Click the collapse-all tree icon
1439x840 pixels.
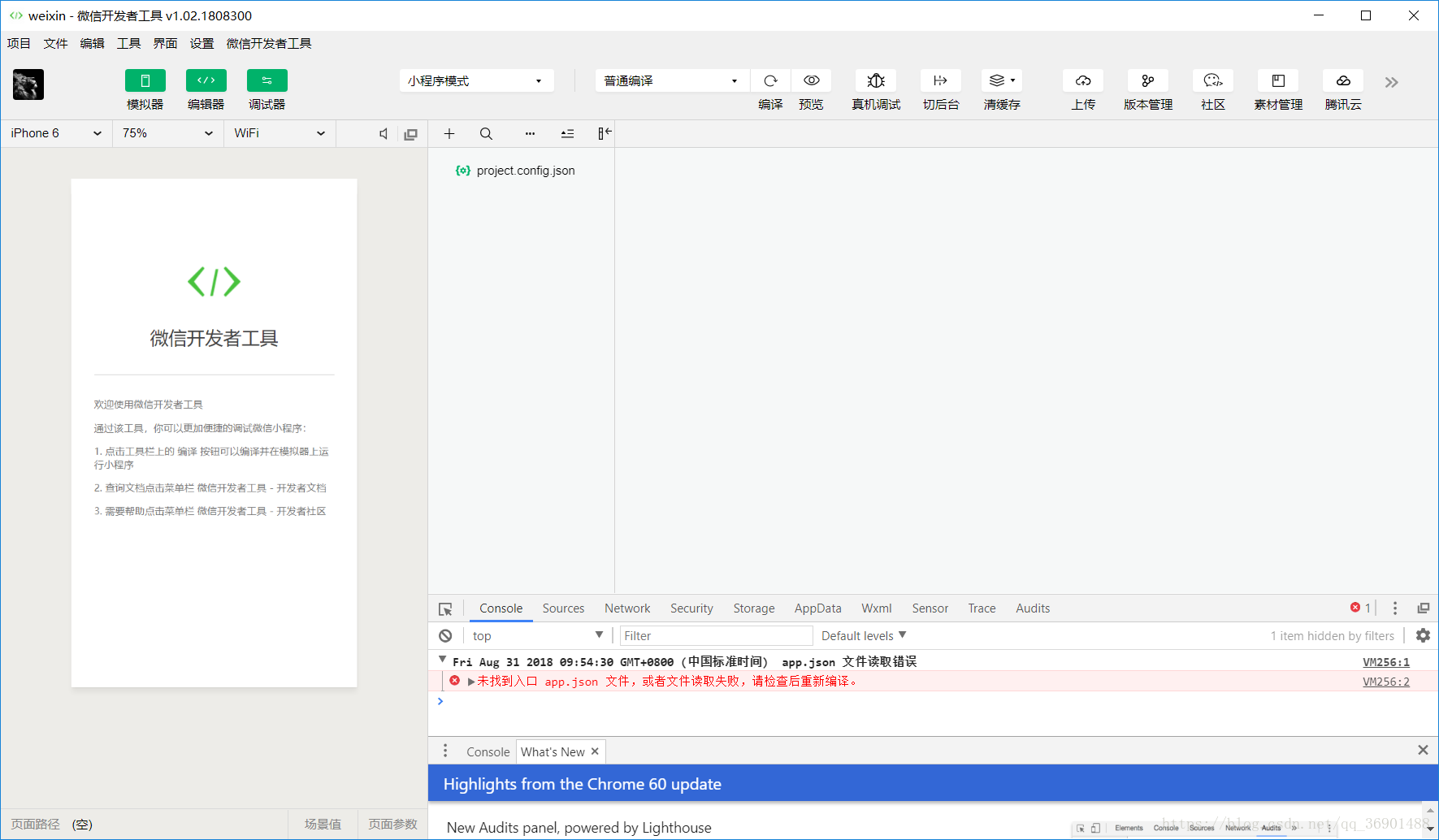click(567, 133)
